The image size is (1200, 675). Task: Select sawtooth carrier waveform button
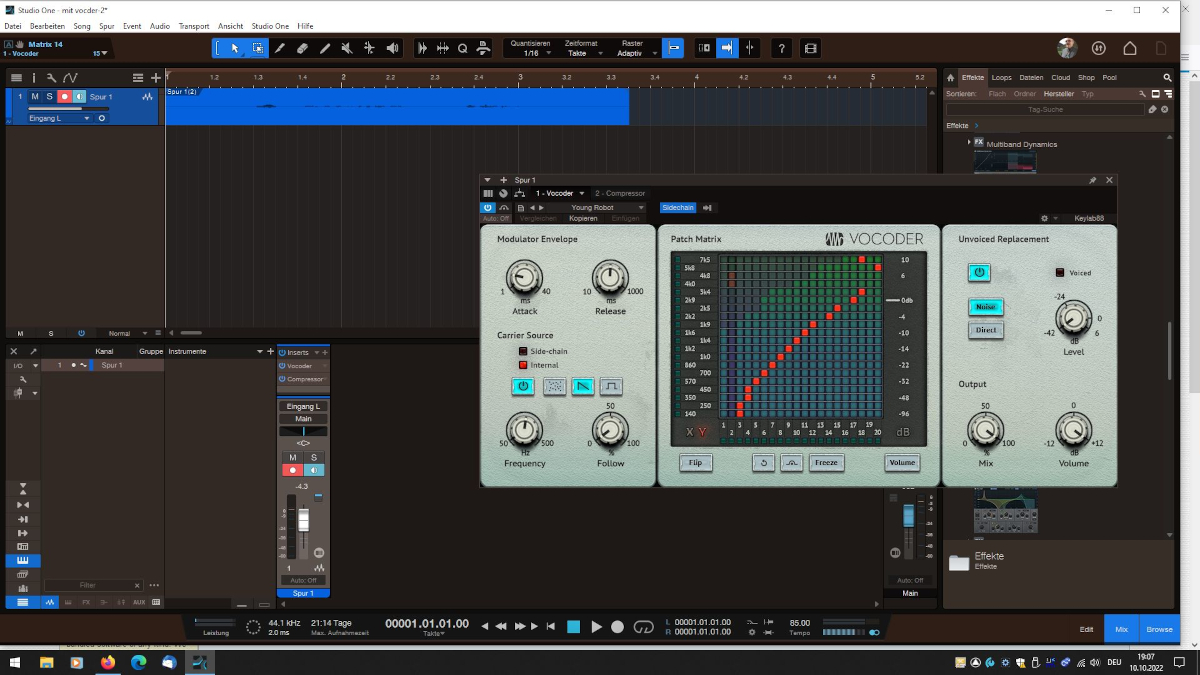click(583, 386)
